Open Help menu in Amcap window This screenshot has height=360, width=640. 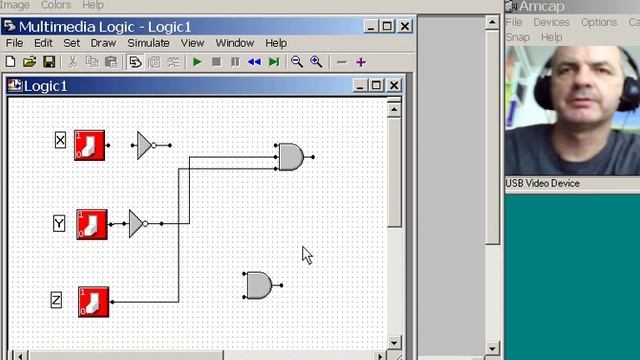click(x=551, y=37)
